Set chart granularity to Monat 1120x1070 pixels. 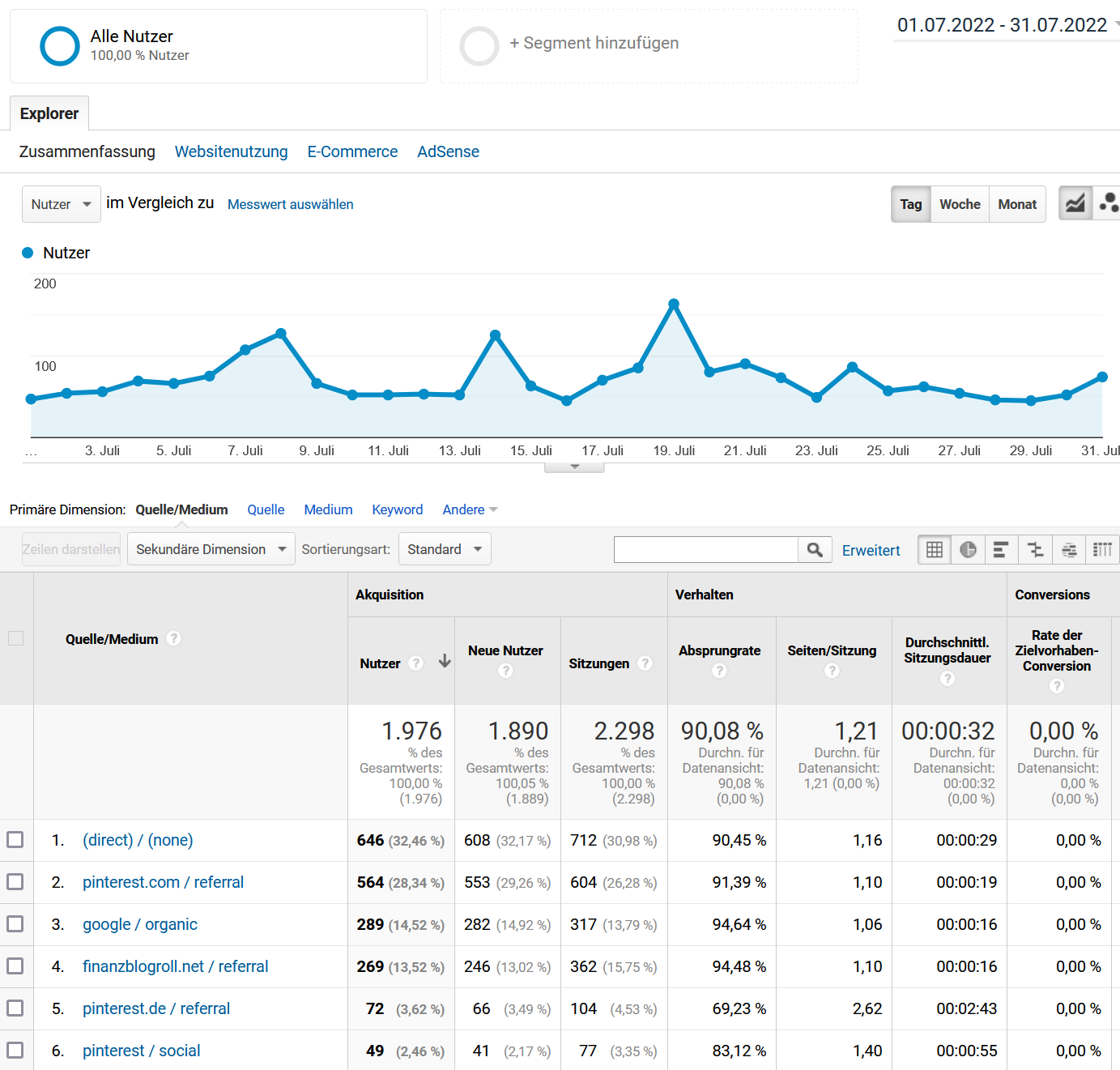click(x=1017, y=204)
